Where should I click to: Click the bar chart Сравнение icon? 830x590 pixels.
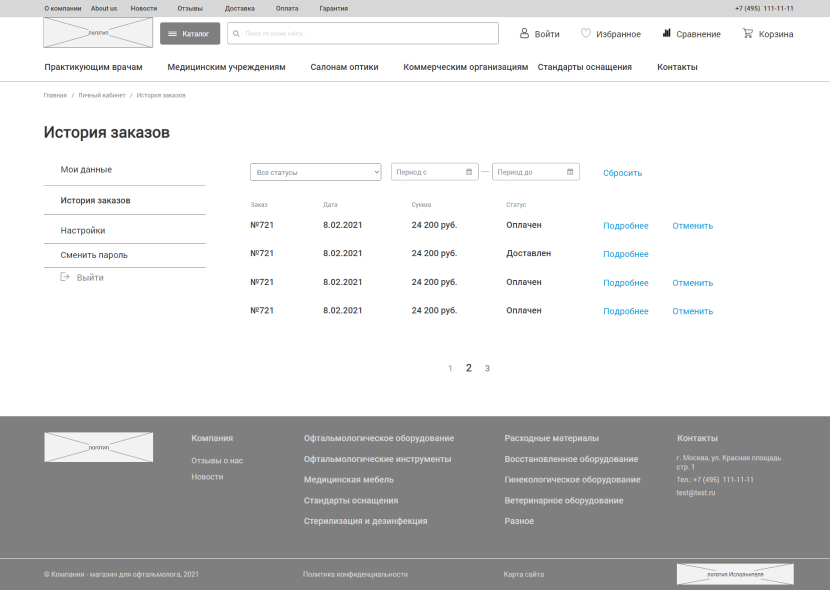click(666, 33)
